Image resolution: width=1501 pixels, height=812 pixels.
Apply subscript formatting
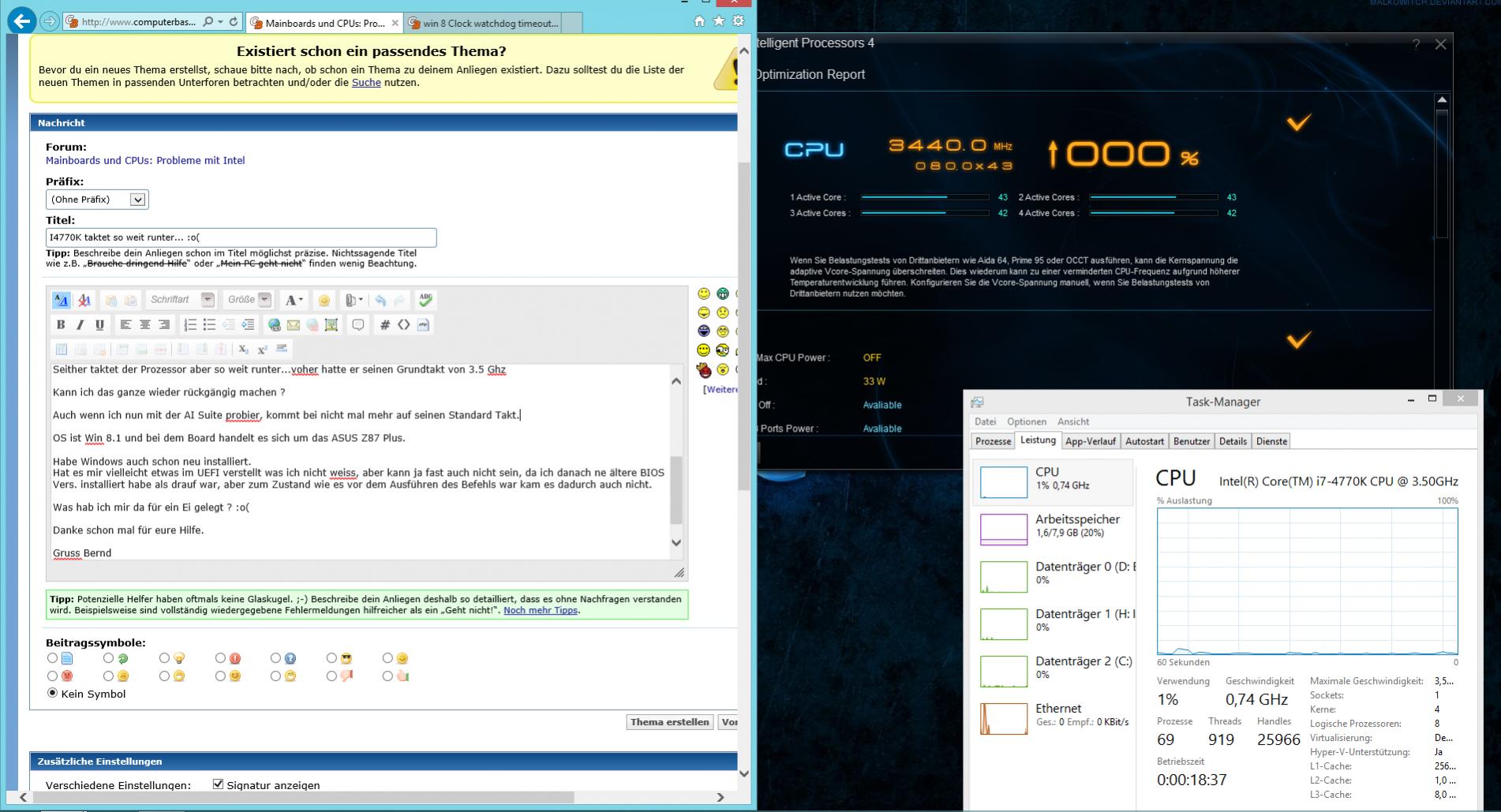coord(243,349)
